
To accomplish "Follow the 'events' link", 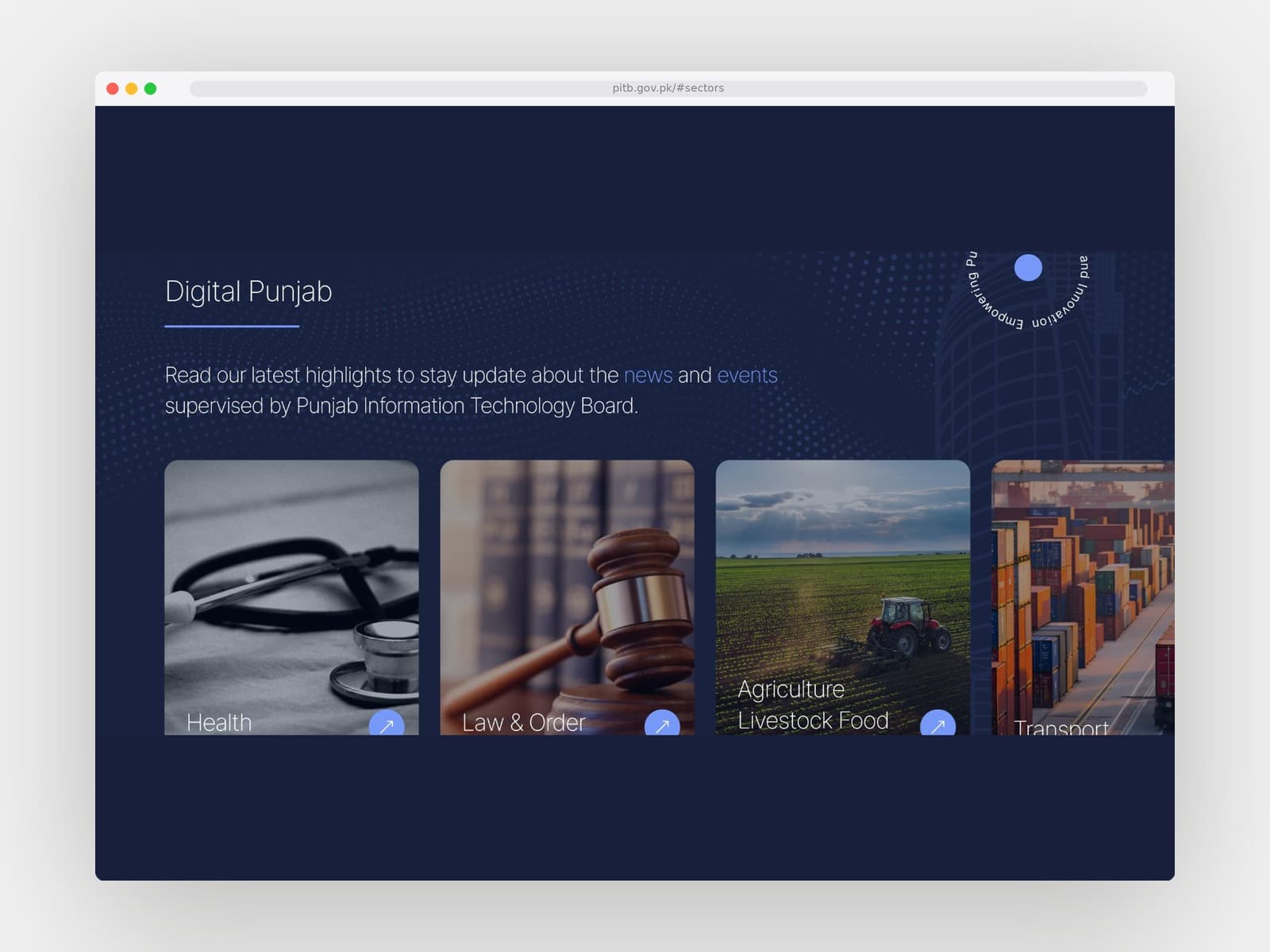I will [747, 375].
